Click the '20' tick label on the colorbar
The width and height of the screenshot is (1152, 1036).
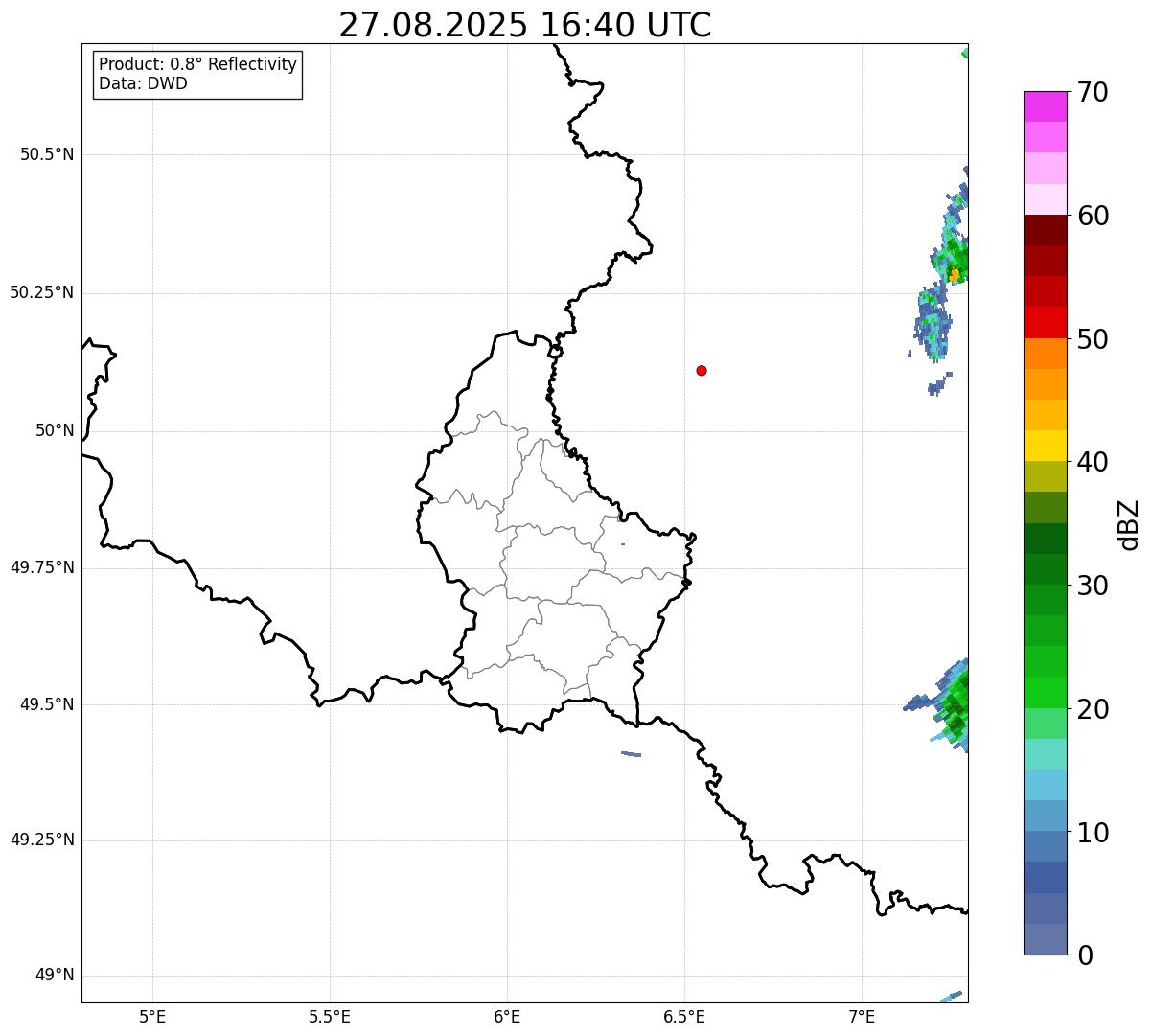pyautogui.click(x=1093, y=709)
